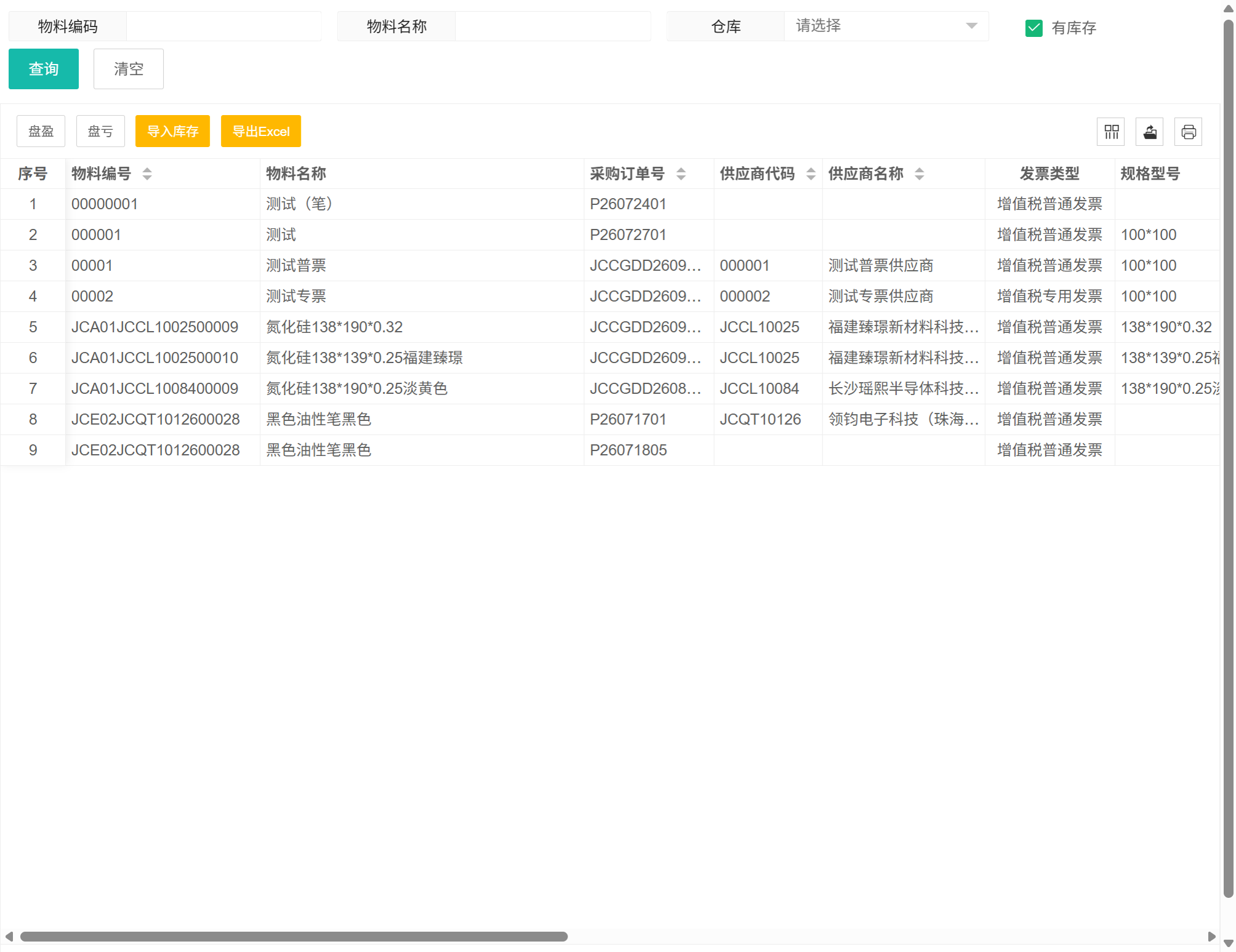Focus the 物料名称 input field

click(x=553, y=26)
